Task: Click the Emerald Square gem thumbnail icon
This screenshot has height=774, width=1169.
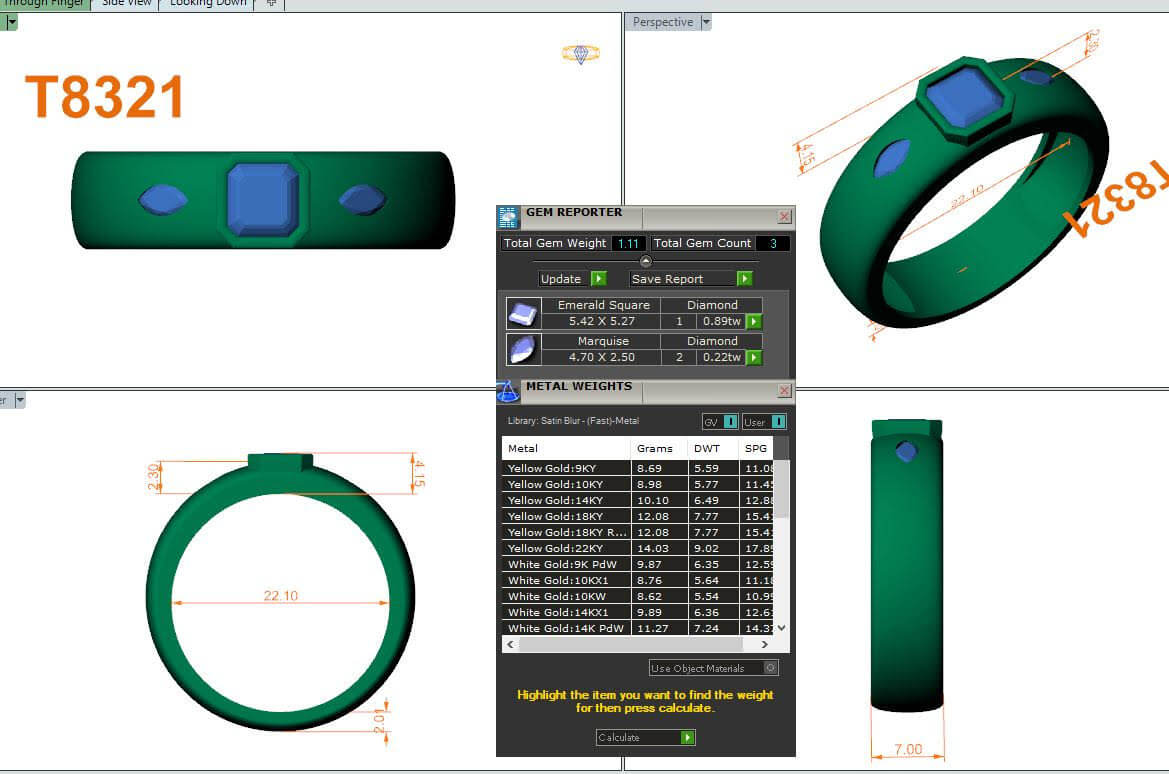Action: click(x=523, y=313)
